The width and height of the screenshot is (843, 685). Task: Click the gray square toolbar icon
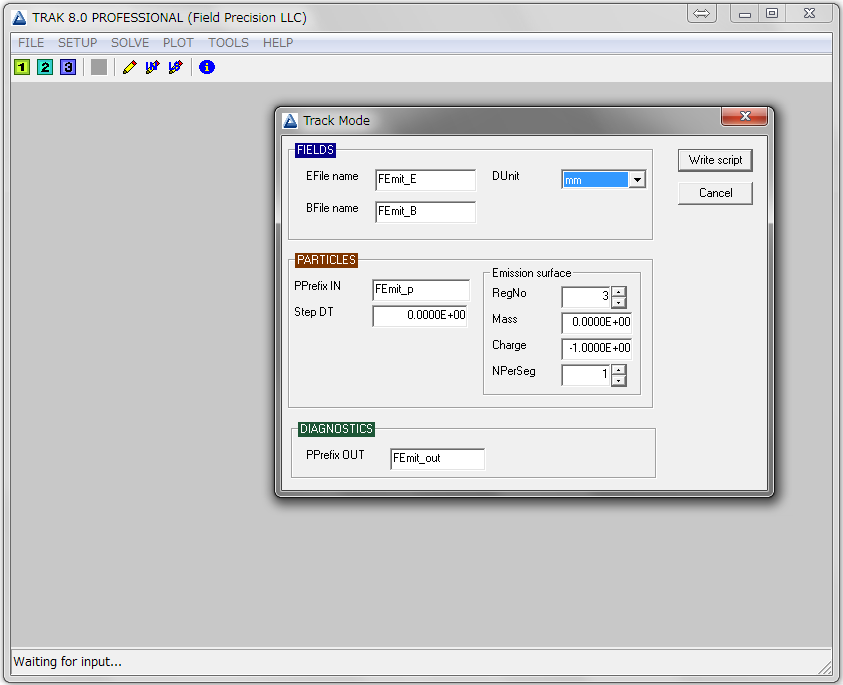99,67
